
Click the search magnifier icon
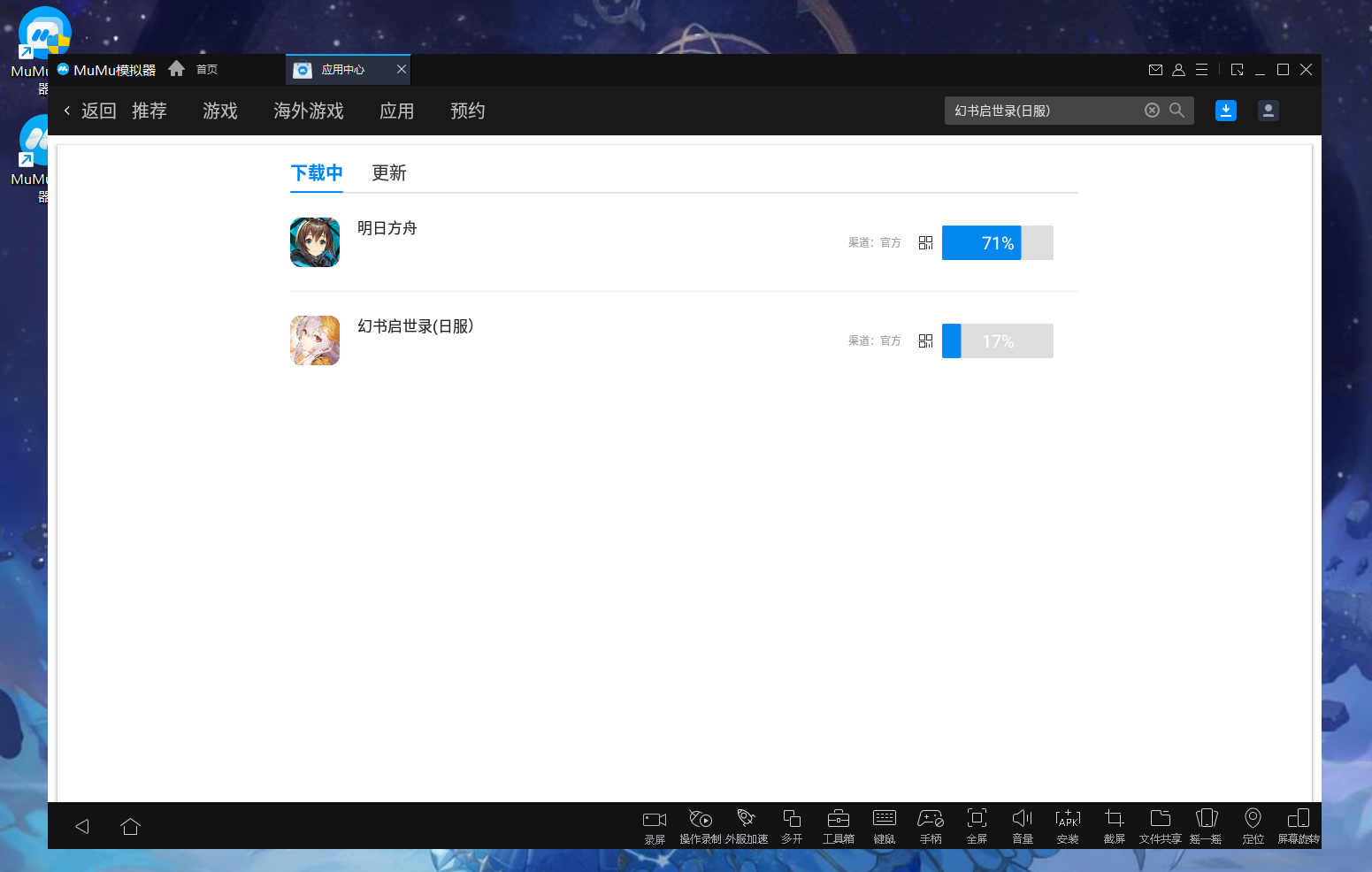(x=1177, y=111)
